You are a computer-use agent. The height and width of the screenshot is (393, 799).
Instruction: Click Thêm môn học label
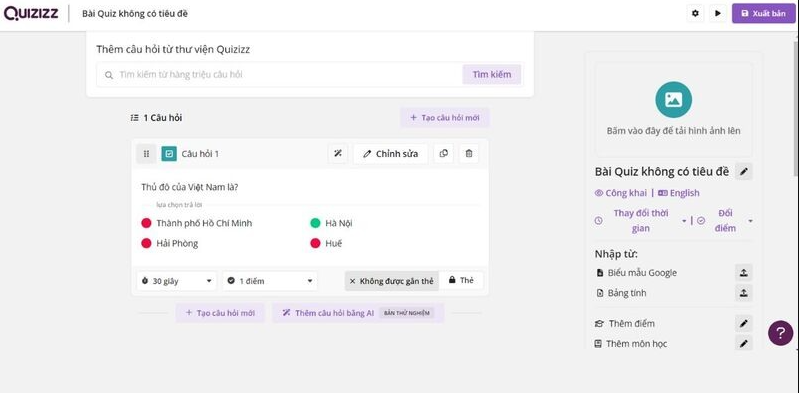636,344
